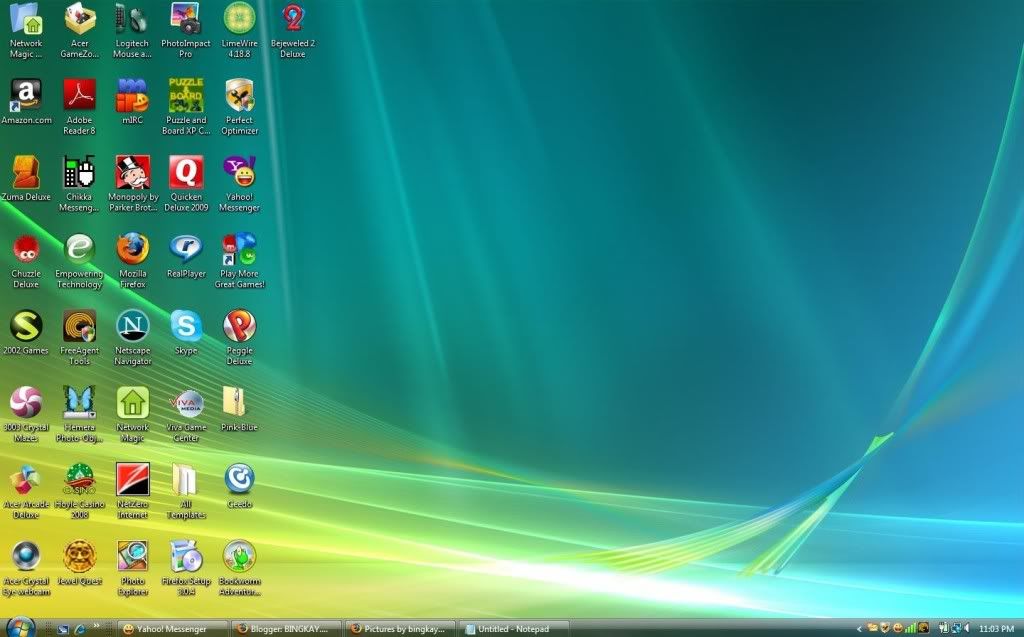The image size is (1024, 637).
Task: Click the Perfect Optimizer desktop icon
Action: [240, 107]
